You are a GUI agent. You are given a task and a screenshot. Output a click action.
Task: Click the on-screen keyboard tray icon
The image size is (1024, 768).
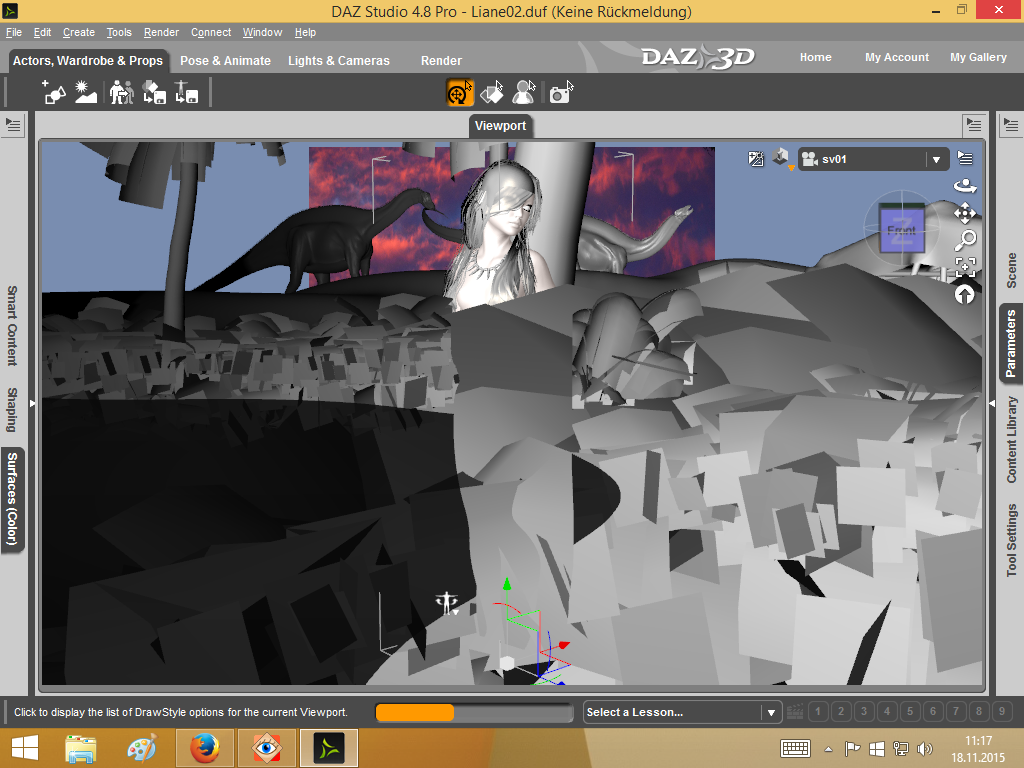[795, 748]
